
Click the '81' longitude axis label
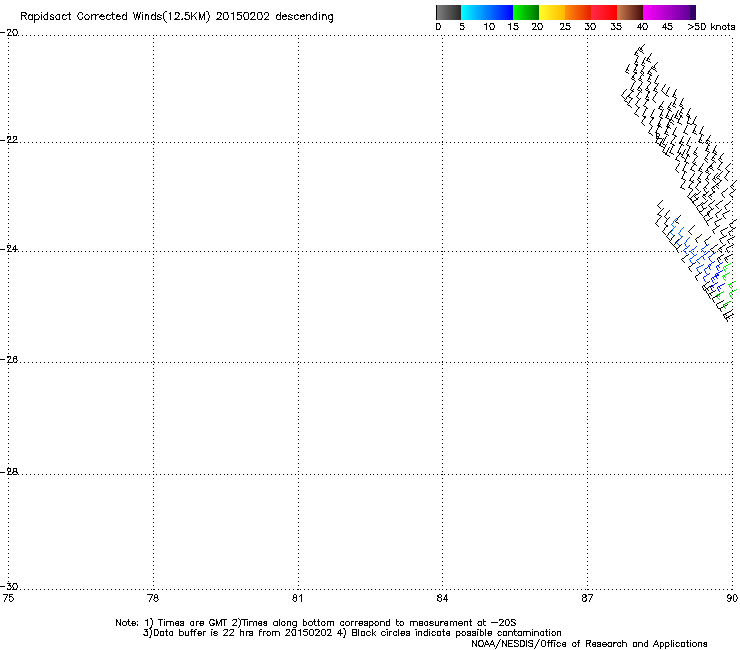(297, 598)
